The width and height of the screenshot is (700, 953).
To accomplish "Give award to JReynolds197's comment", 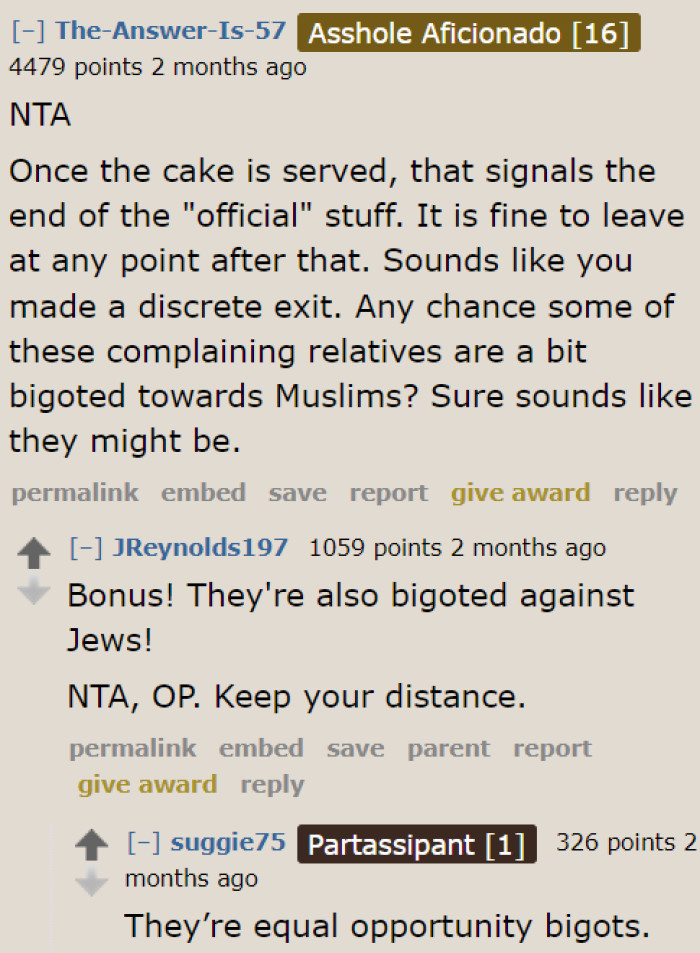I will pyautogui.click(x=147, y=784).
